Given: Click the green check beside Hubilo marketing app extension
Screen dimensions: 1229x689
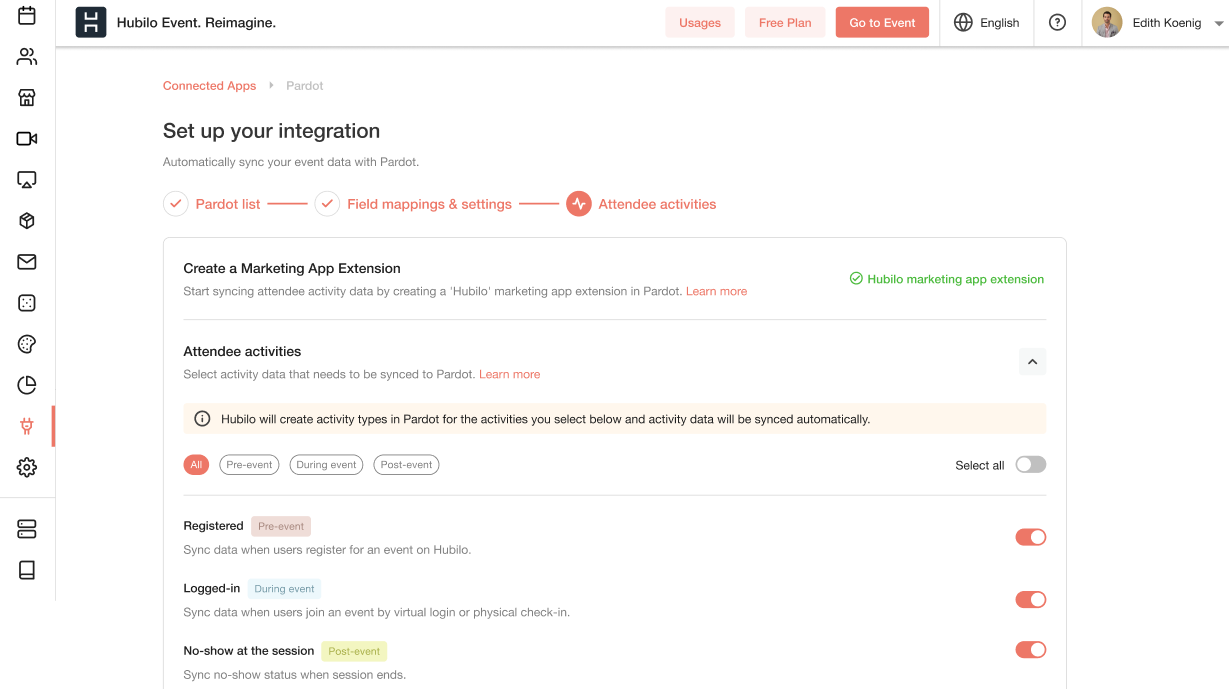Looking at the screenshot, I should [856, 279].
